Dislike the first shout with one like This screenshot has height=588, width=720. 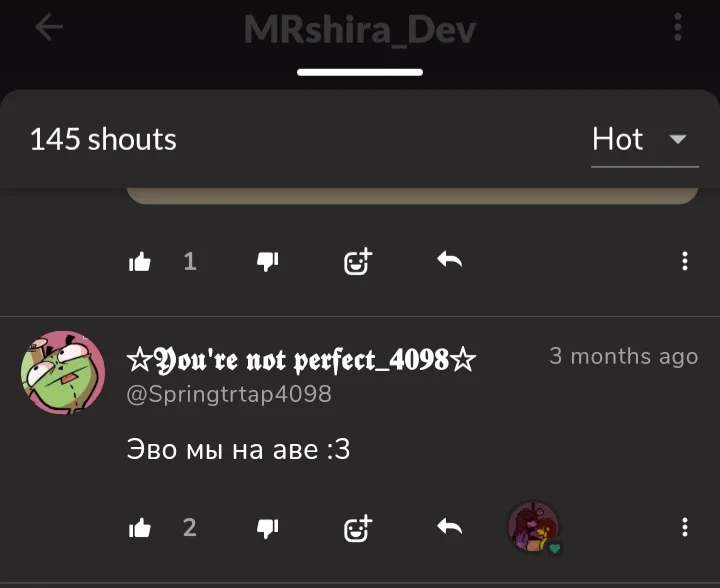point(268,262)
